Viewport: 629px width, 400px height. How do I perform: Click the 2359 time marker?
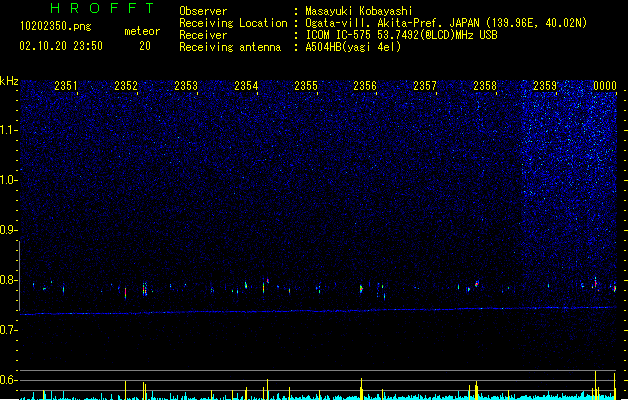(x=545, y=85)
